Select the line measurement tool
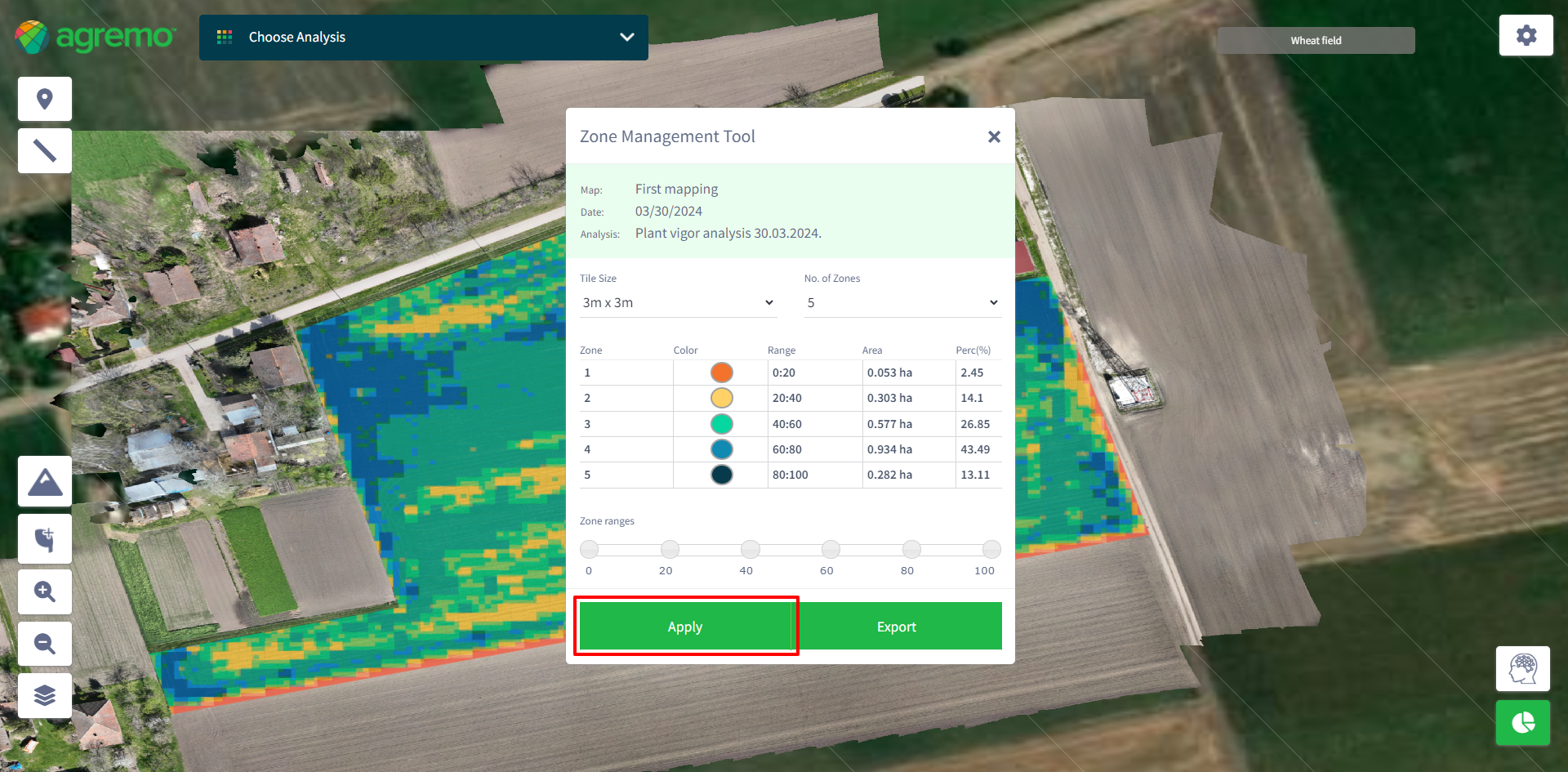This screenshot has width=1568, height=772. click(45, 150)
